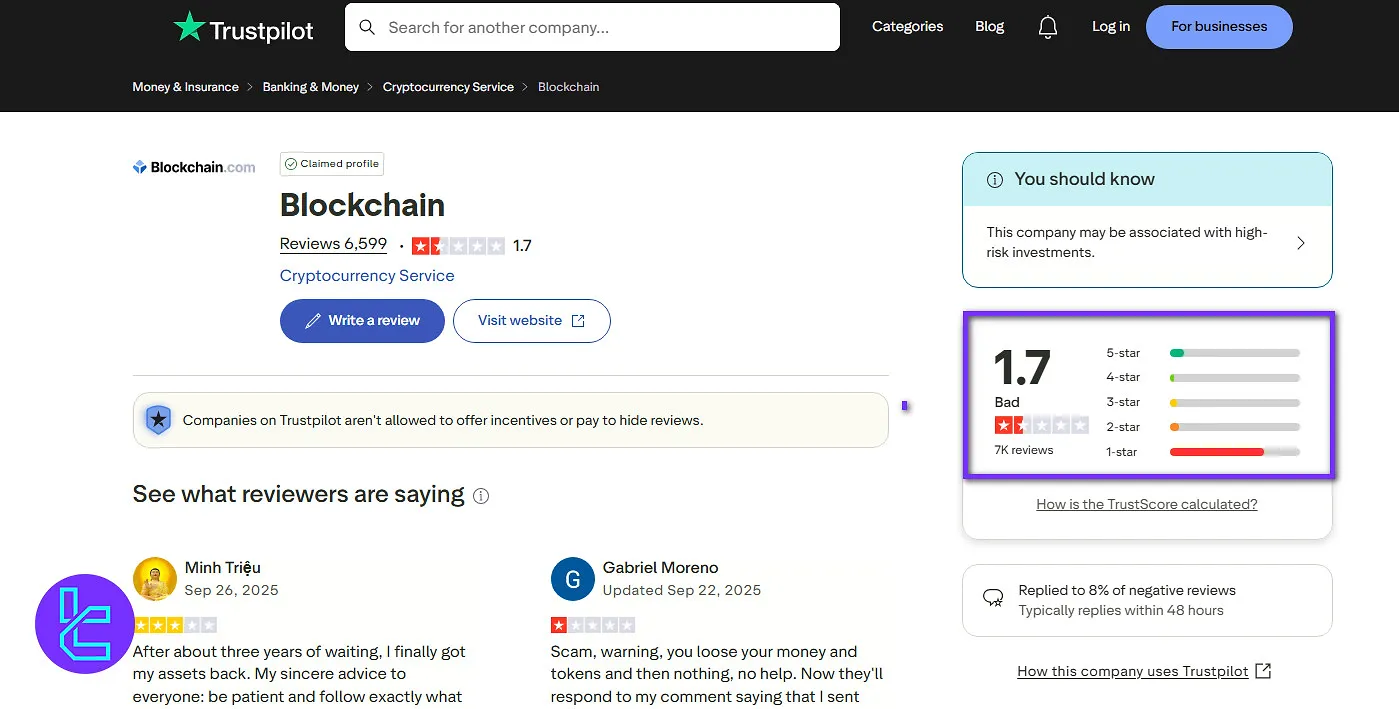Click Minh Triệu's profile avatar
Image resolution: width=1399 pixels, height=709 pixels.
(154, 579)
